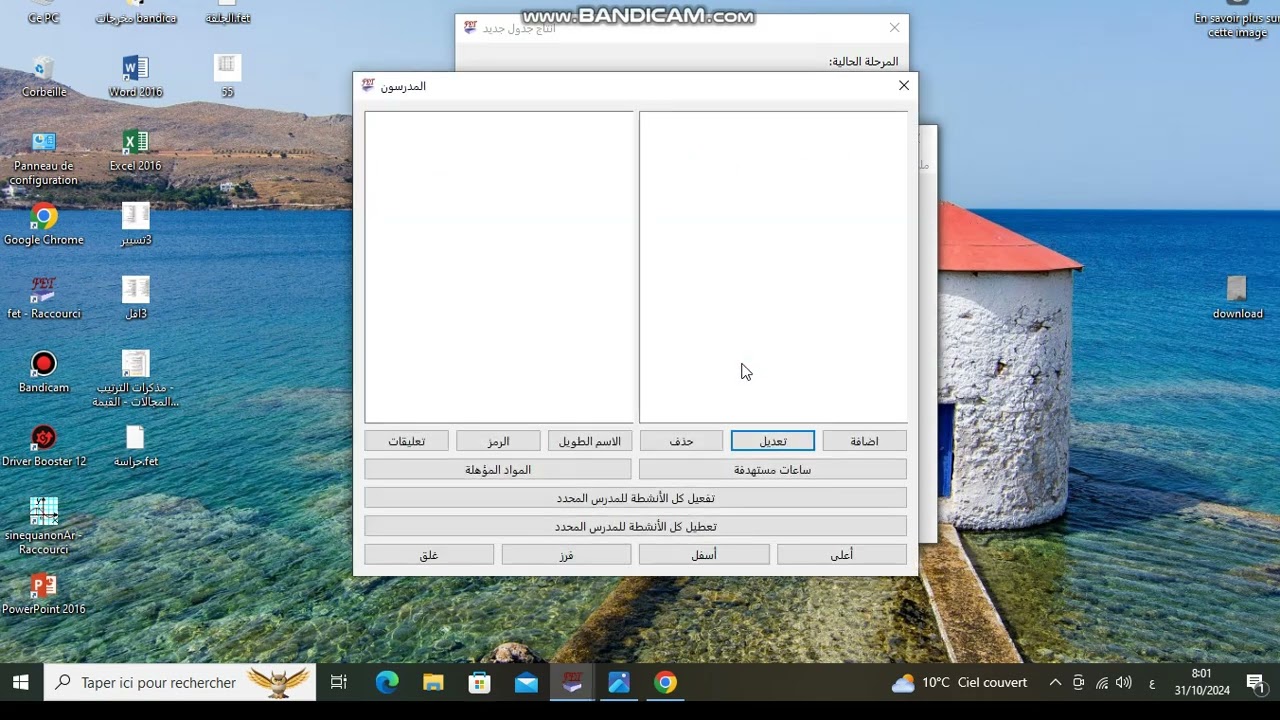
Task: Open Google Chrome desktop shortcut
Action: pos(44,225)
